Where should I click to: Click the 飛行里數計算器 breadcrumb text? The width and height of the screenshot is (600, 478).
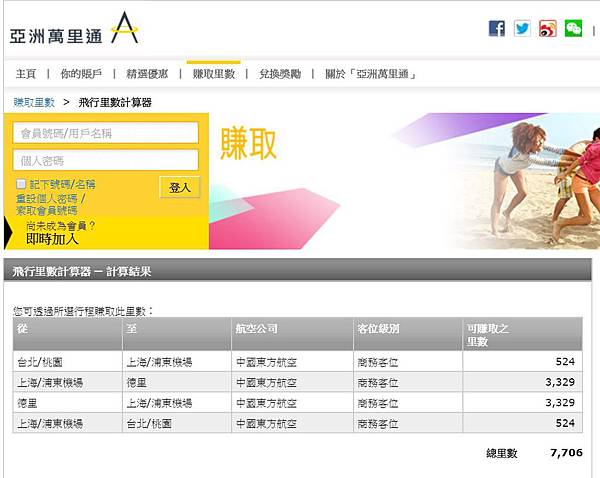(115, 103)
